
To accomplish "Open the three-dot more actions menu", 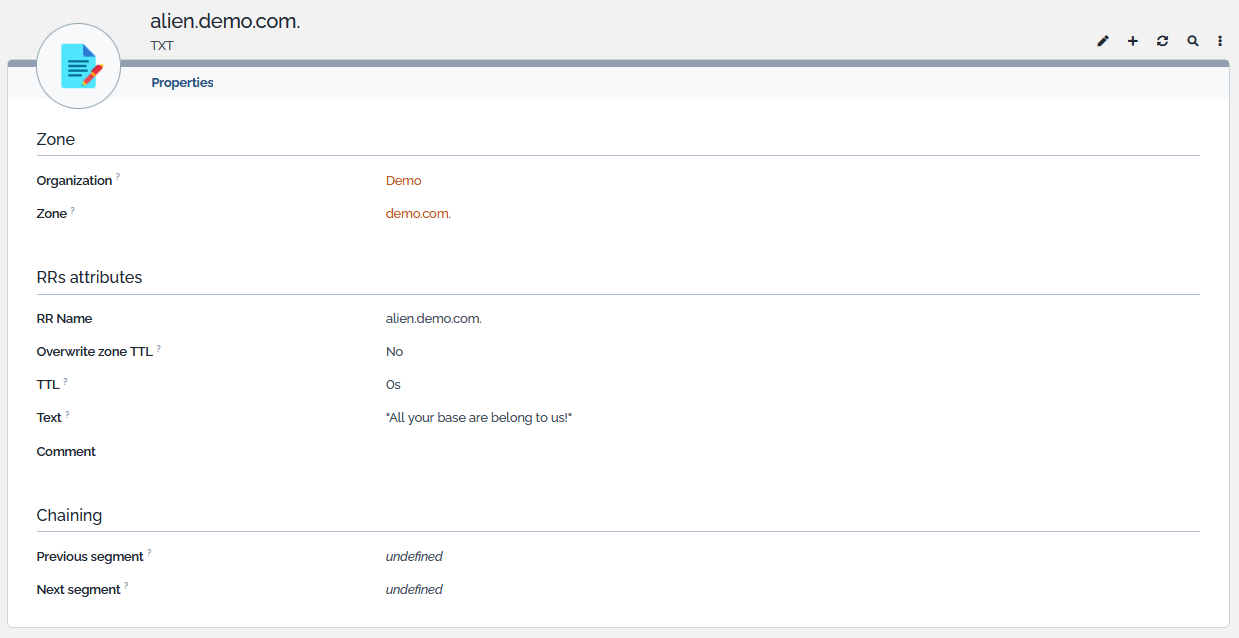I will [1220, 41].
